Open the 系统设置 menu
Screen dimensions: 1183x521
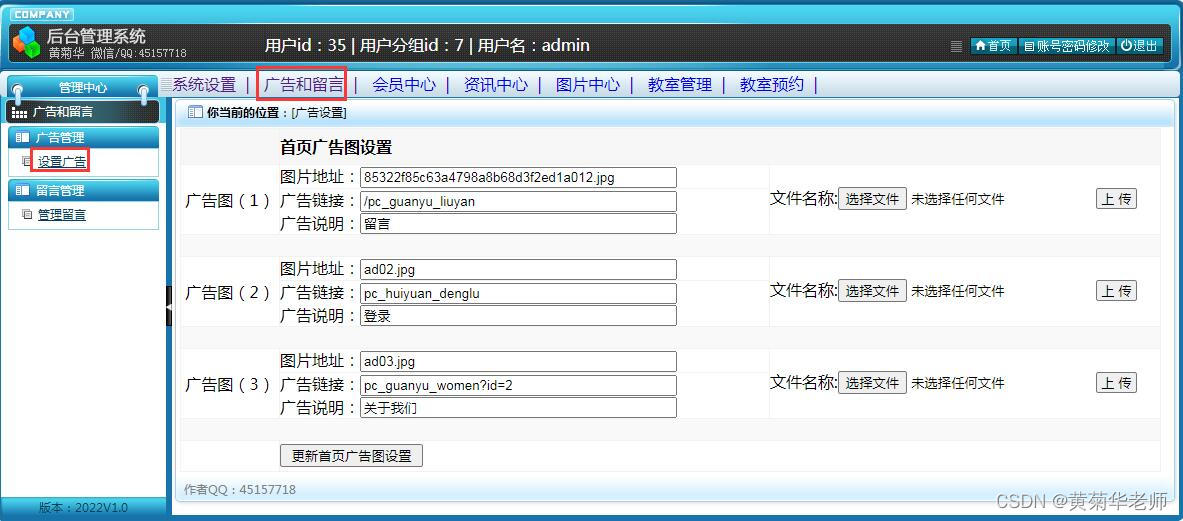pyautogui.click(x=204, y=84)
